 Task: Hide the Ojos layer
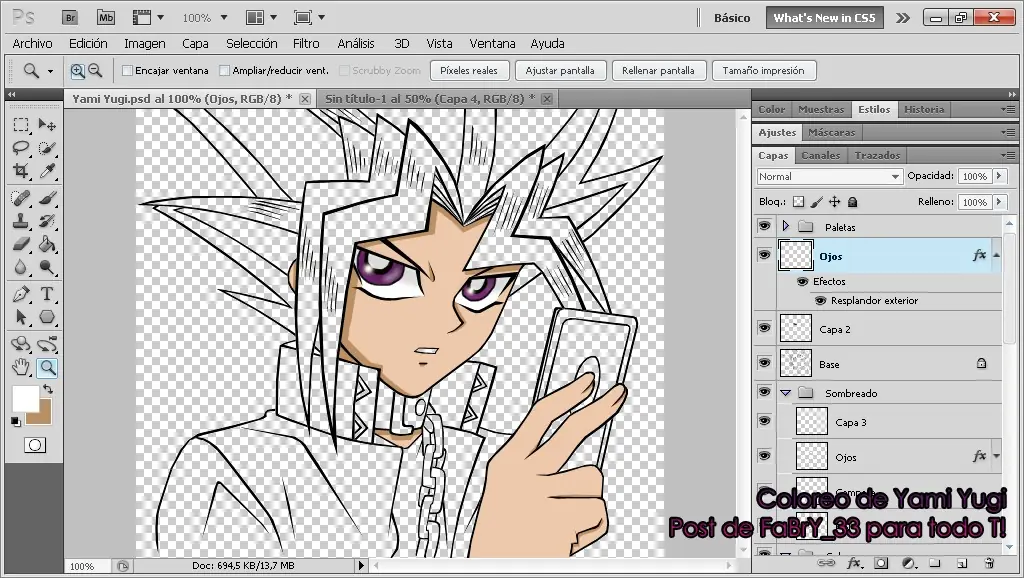[x=764, y=255]
